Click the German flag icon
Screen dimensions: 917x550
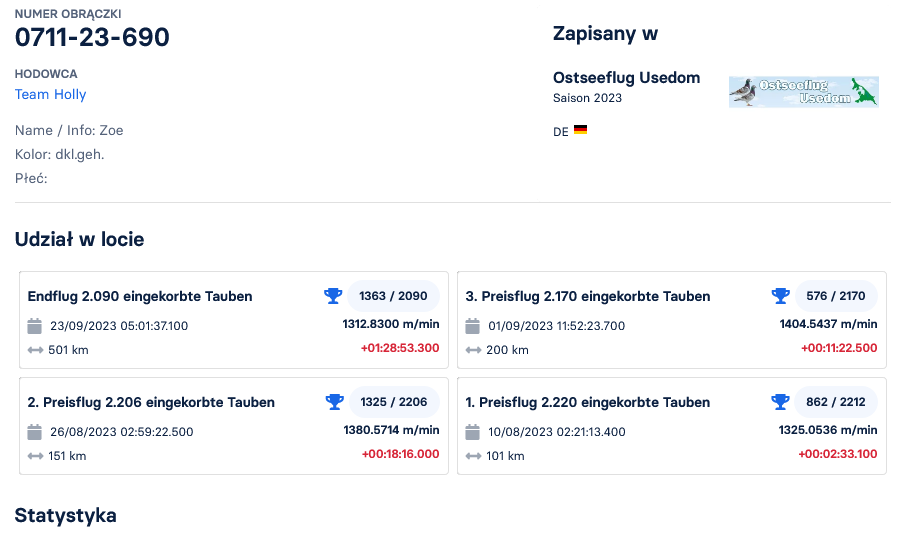[580, 130]
